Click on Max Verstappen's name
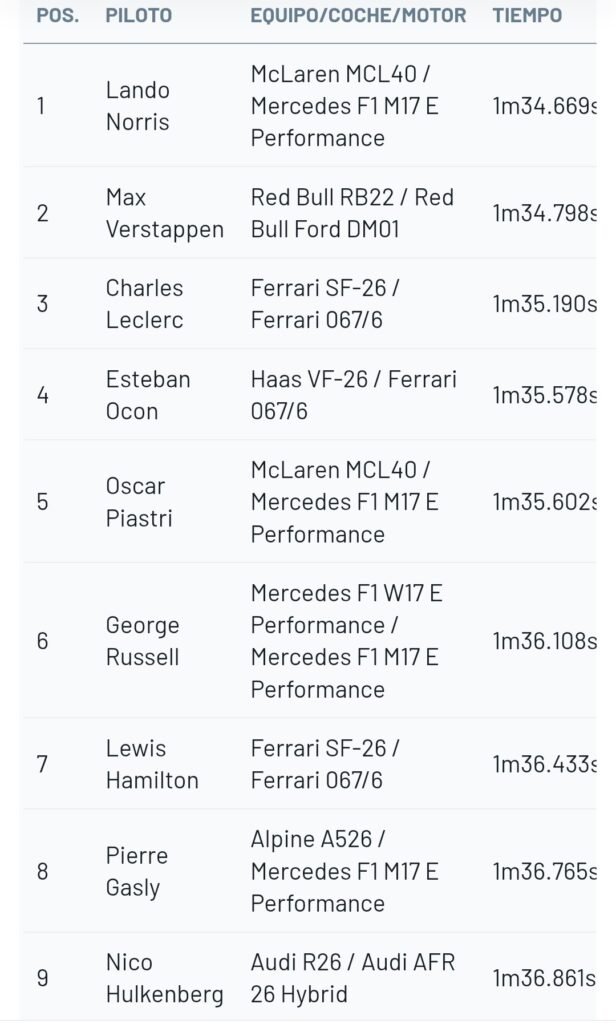The width and height of the screenshot is (616, 1024). [164, 213]
